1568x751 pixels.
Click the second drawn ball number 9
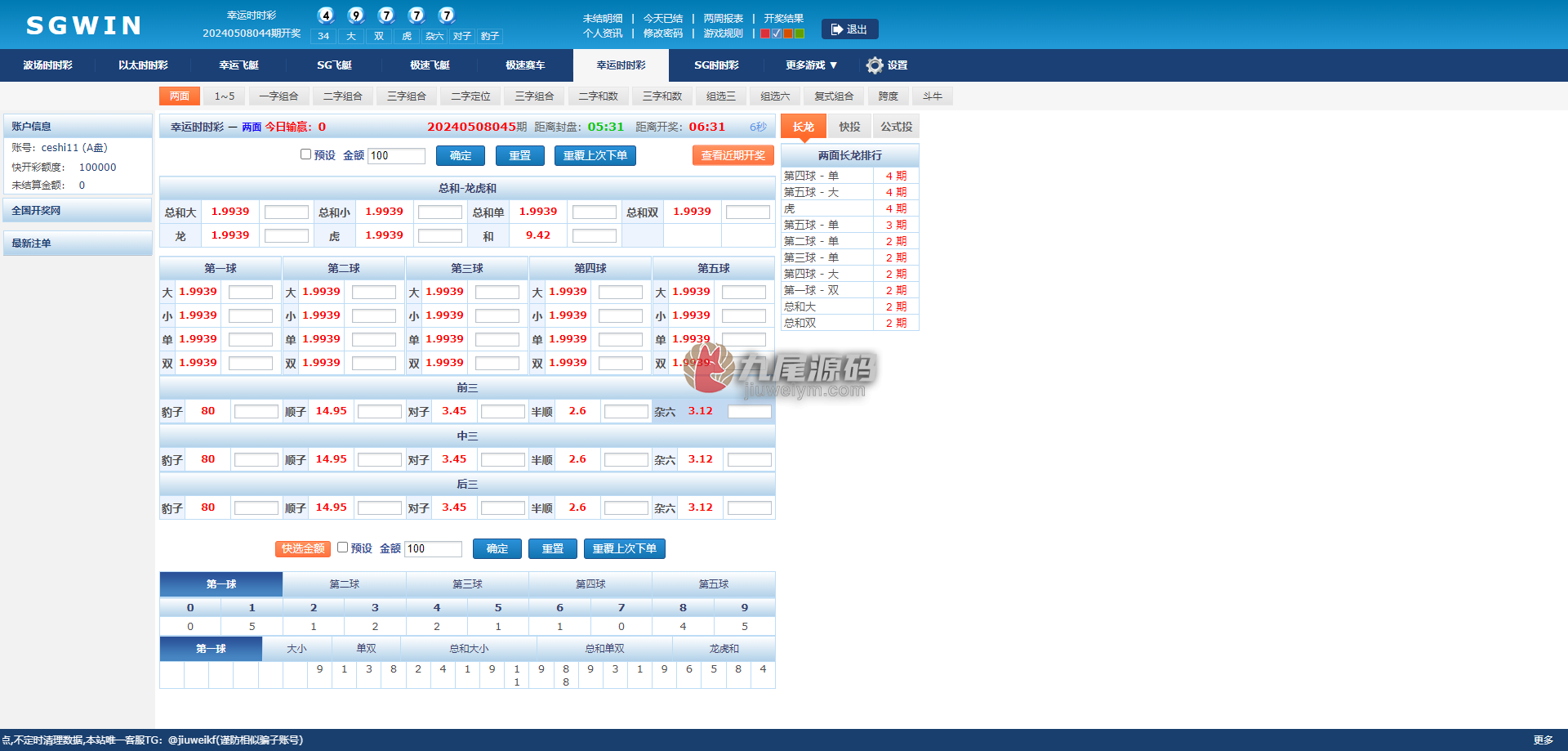356,15
